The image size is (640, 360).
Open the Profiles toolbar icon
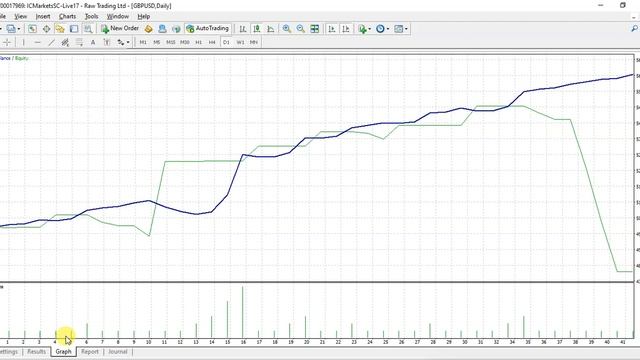click(11, 29)
